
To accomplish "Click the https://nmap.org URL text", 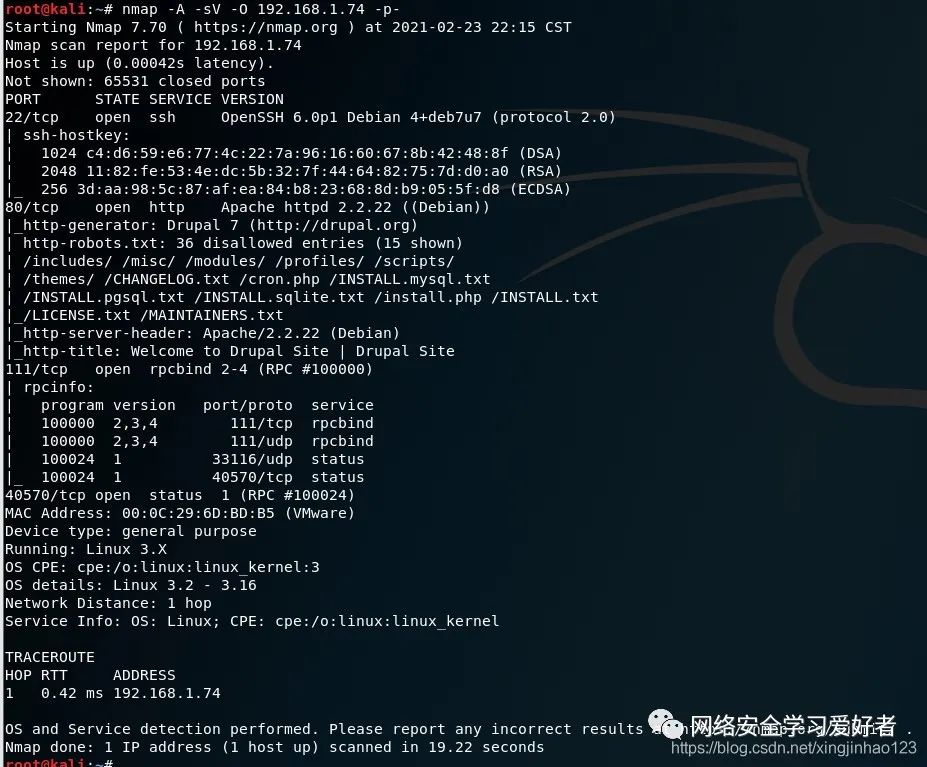I will (x=265, y=27).
